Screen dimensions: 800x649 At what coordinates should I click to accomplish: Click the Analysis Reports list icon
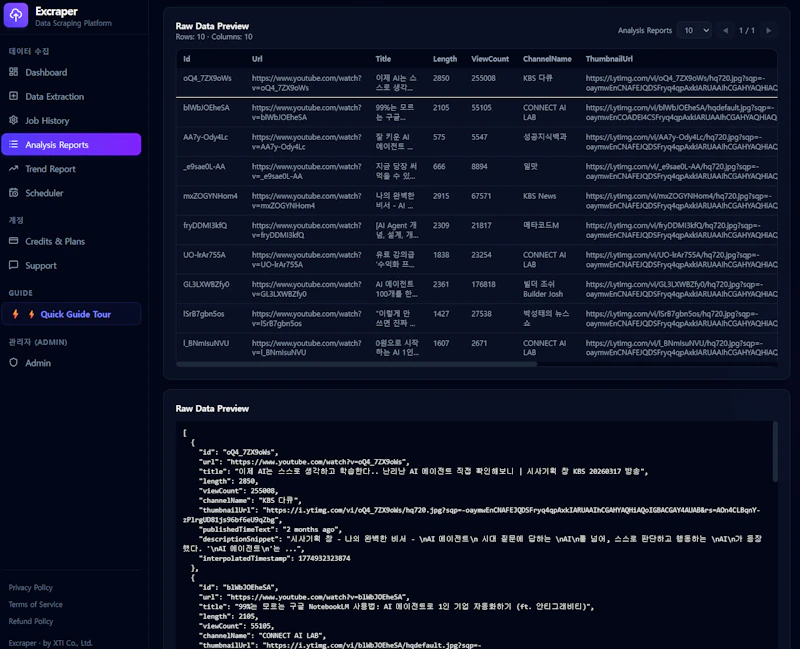14,144
